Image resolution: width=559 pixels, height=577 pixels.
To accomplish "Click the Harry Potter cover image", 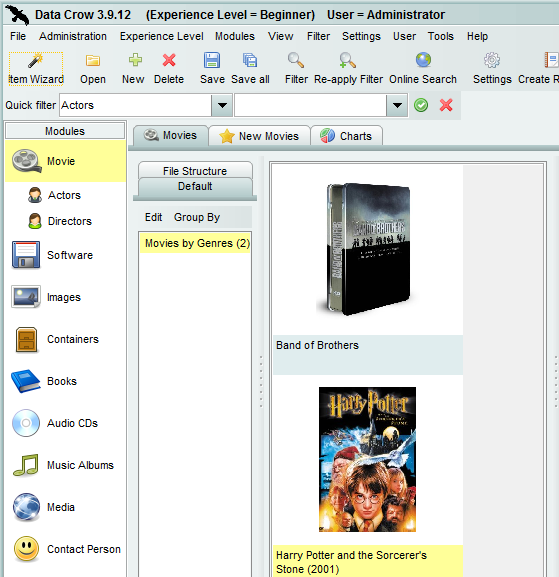I will [x=367, y=459].
